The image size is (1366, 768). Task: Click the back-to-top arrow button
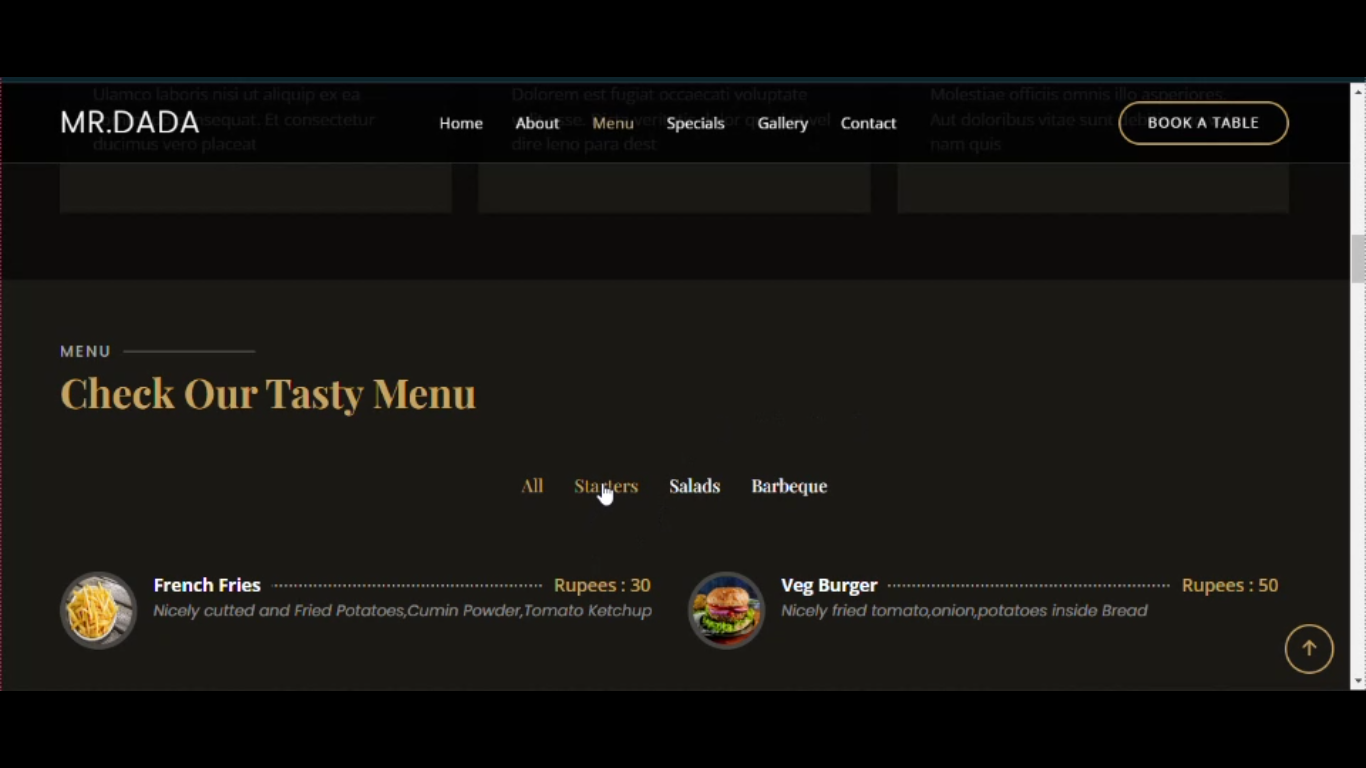pos(1308,649)
